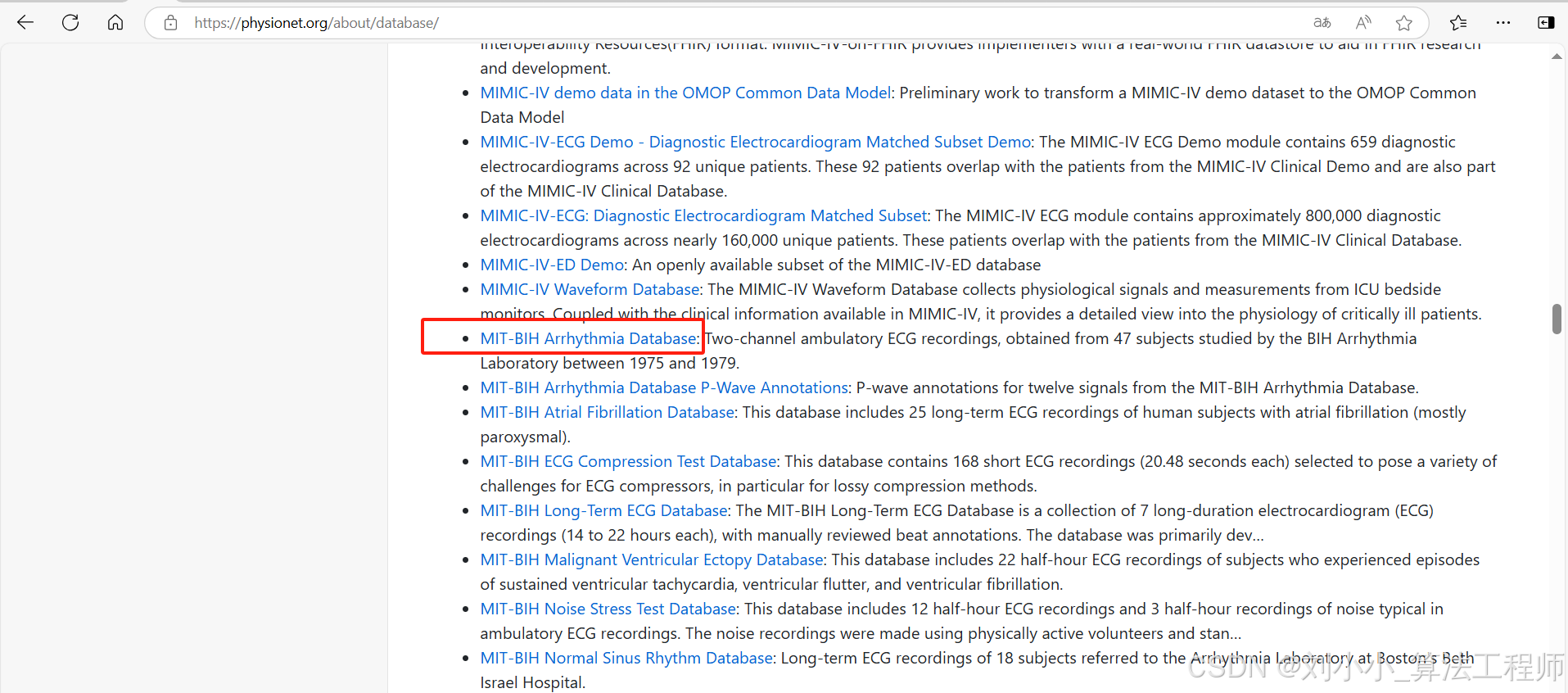Image resolution: width=1568 pixels, height=693 pixels.
Task: Toggle the browser sidebar icon
Action: pyautogui.click(x=1546, y=23)
